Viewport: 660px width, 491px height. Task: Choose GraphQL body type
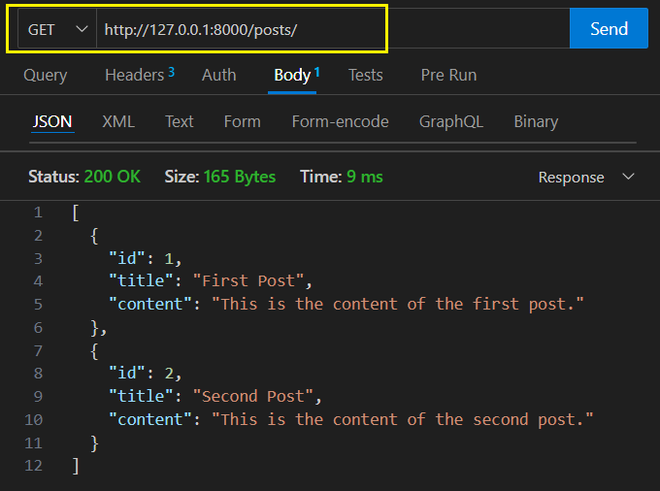[451, 121]
